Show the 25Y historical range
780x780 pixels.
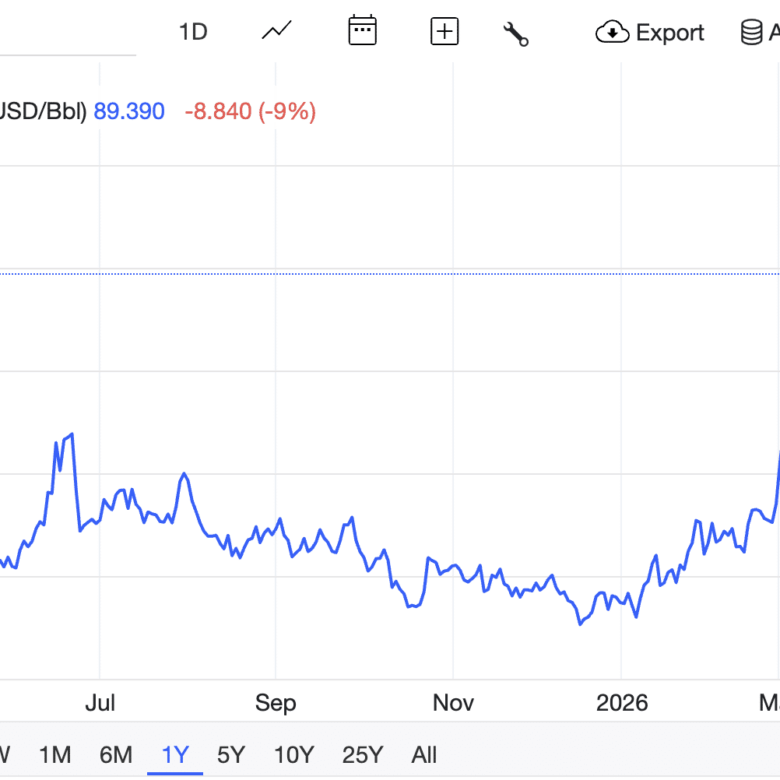point(362,754)
